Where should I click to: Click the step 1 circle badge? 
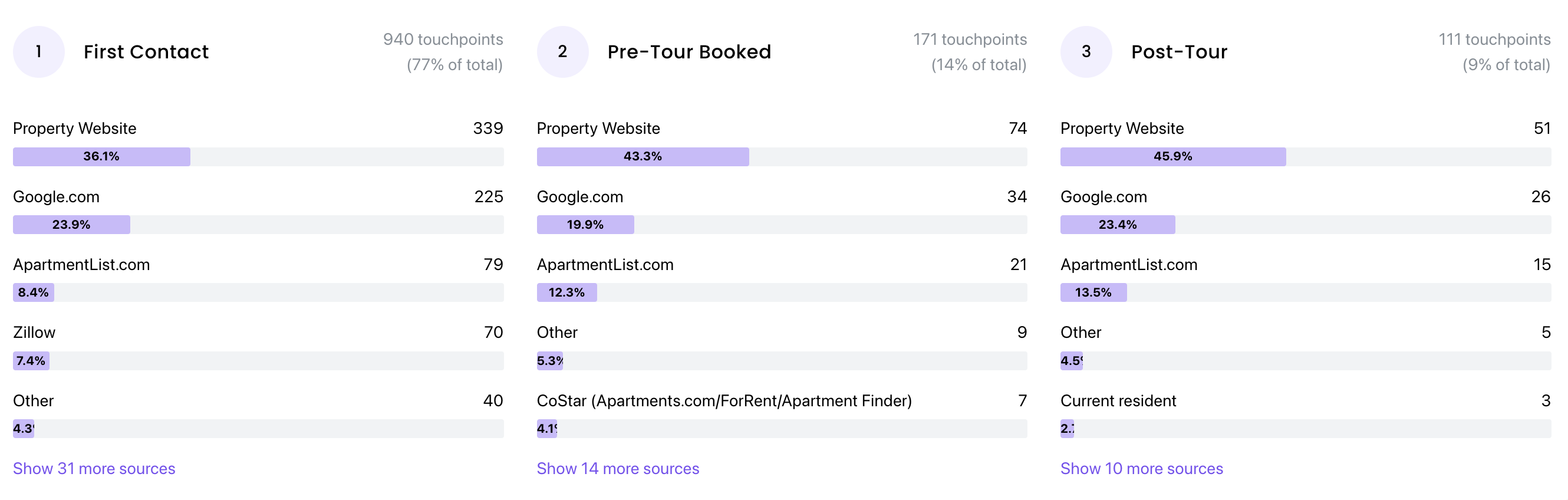(x=39, y=52)
